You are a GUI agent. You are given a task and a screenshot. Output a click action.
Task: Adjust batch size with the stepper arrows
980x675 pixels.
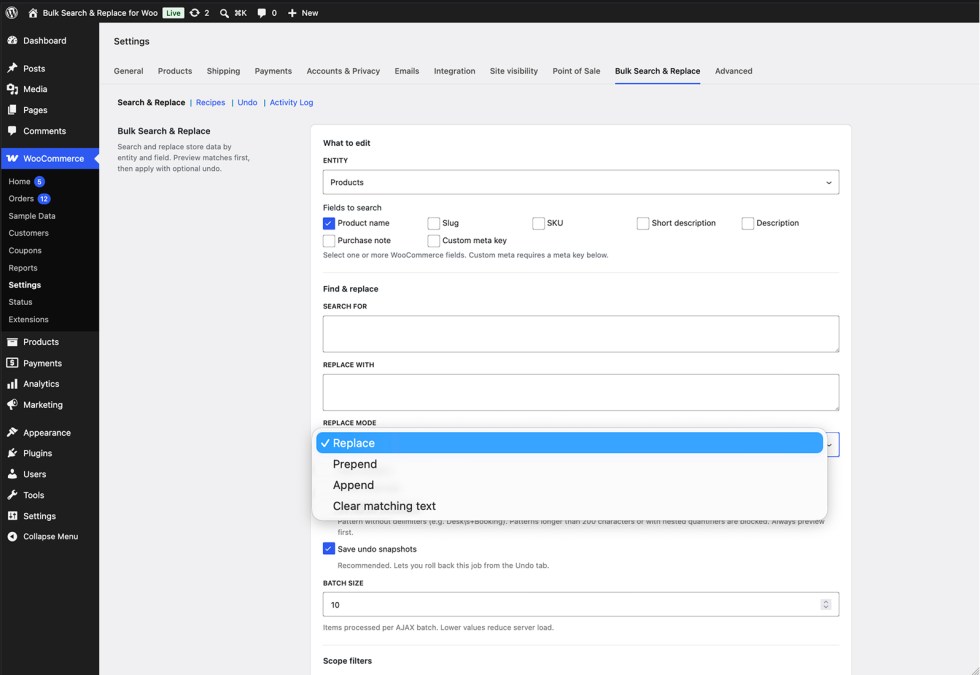(826, 604)
